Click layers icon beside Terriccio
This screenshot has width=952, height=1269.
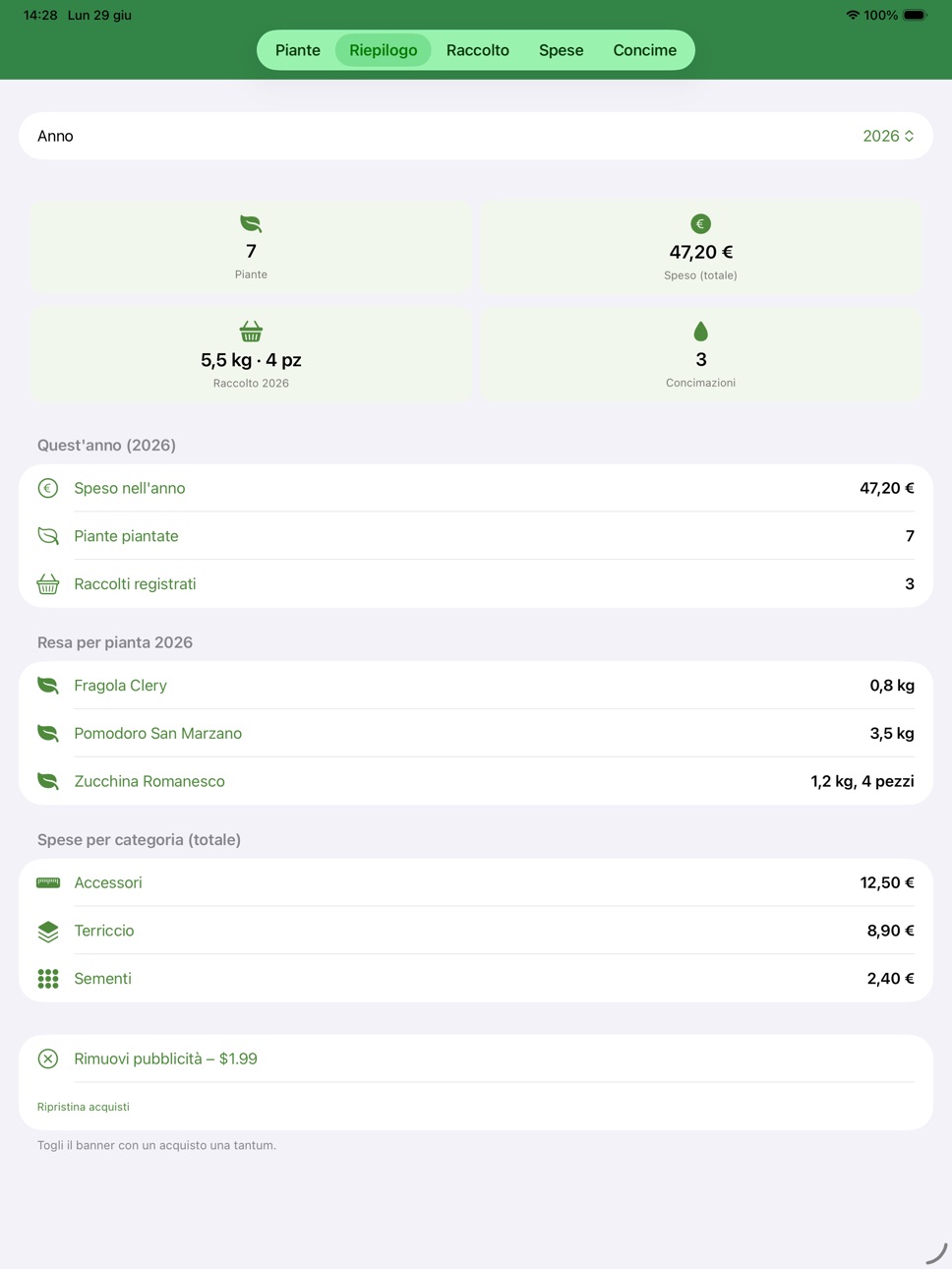click(48, 932)
